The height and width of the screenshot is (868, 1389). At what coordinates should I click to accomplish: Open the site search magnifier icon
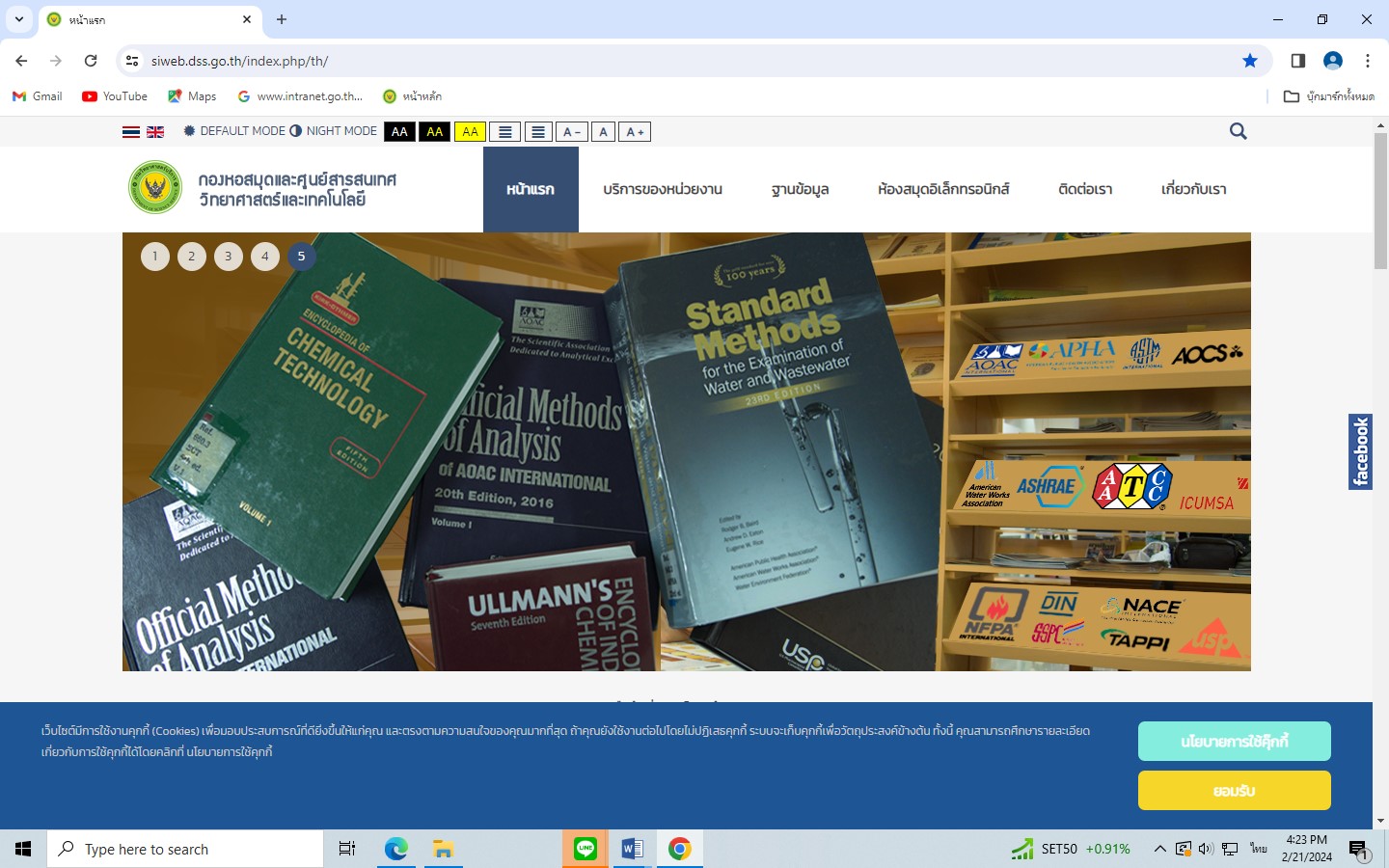(1239, 131)
